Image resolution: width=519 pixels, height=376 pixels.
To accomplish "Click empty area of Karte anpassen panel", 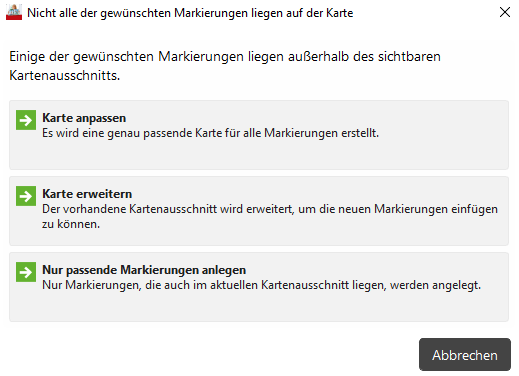I will [259, 154].
